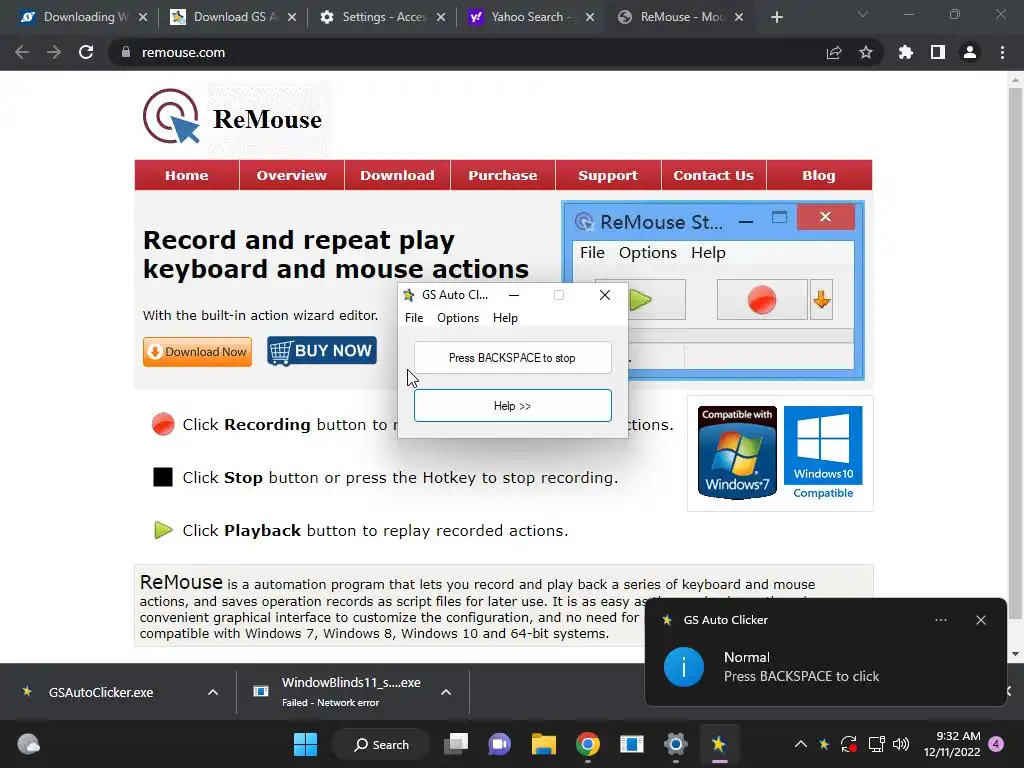Open Task View on taskbar

tap(456, 744)
